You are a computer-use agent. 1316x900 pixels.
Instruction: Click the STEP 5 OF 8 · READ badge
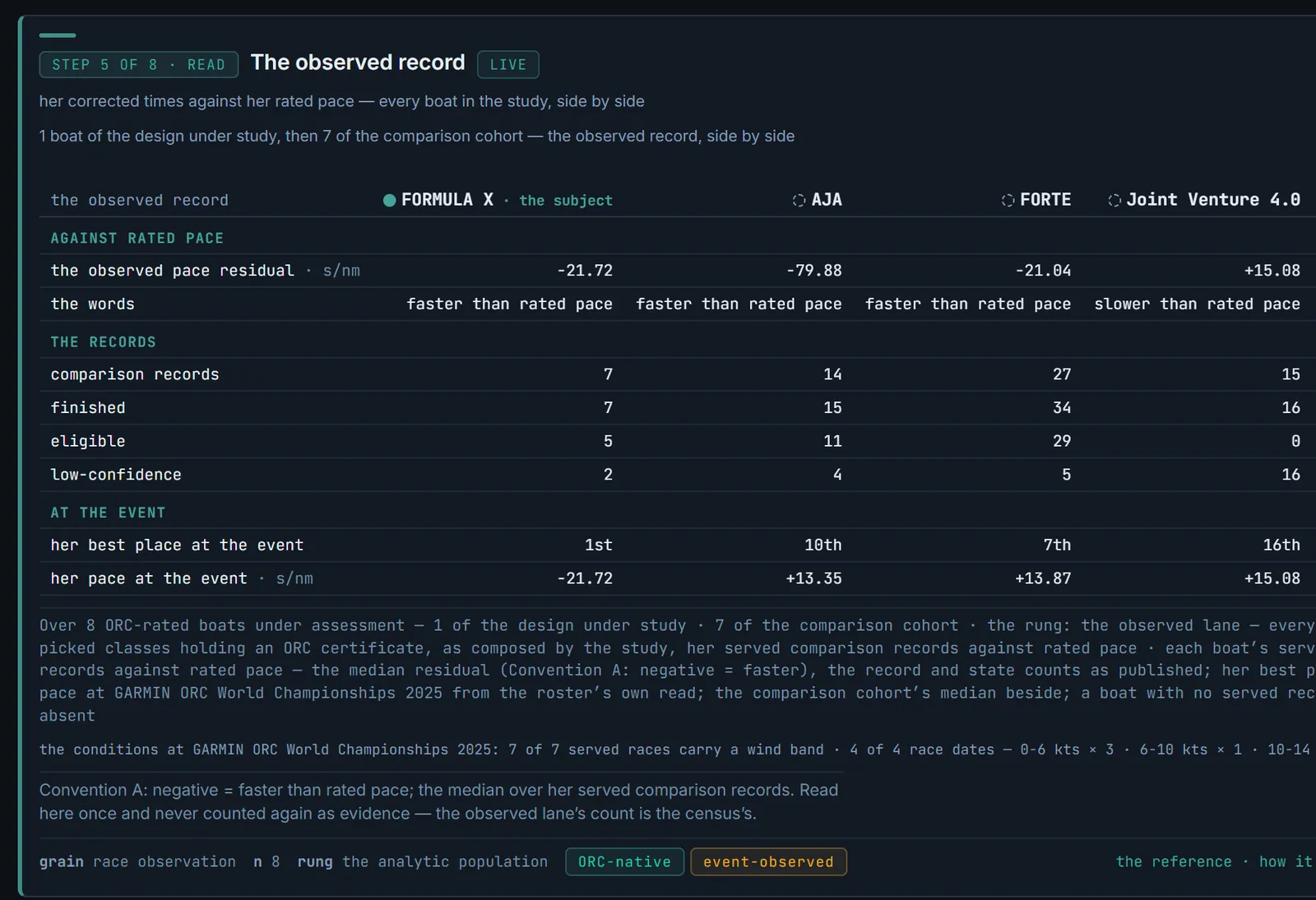tap(139, 65)
